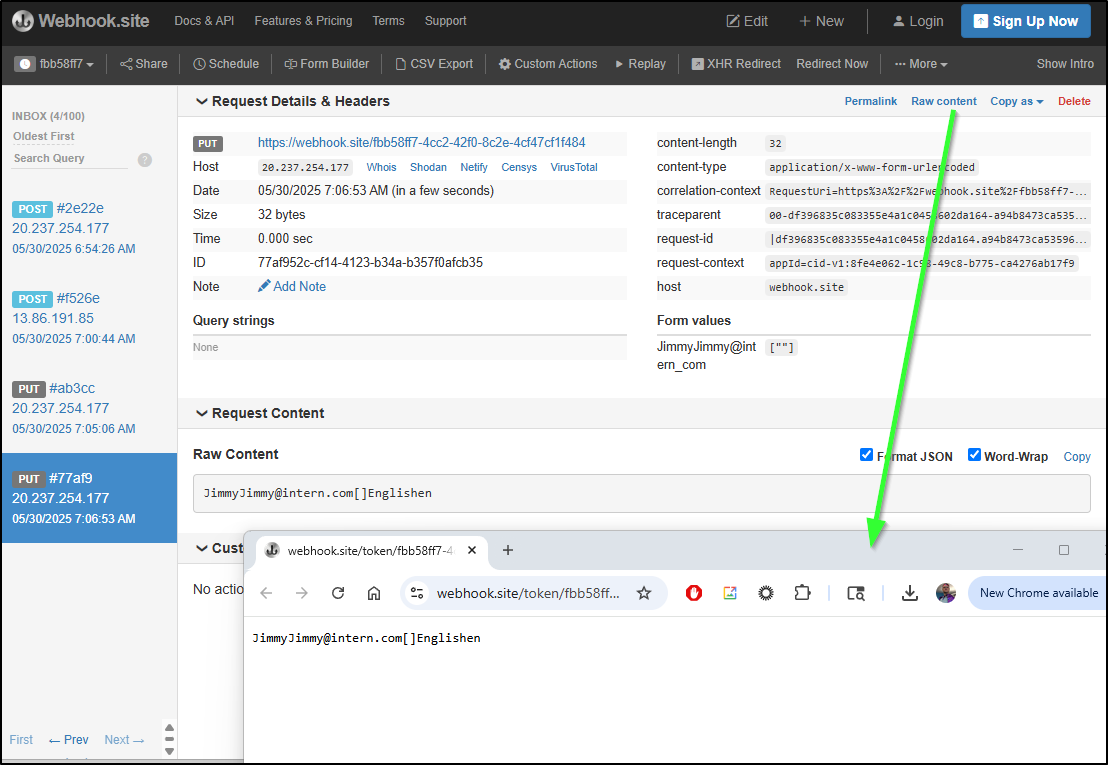1108x765 pixels.
Task: Click Oldest First sort toggle
Action: click(x=43, y=136)
